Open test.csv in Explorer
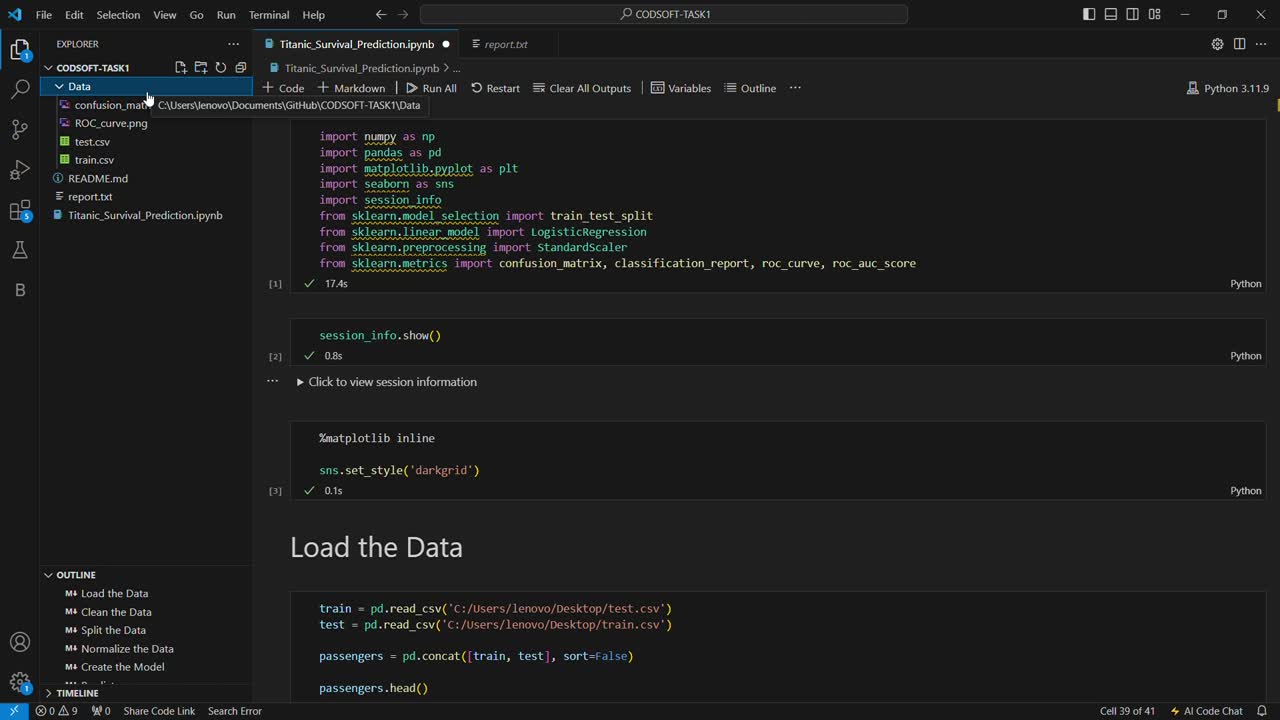 tap(92, 142)
